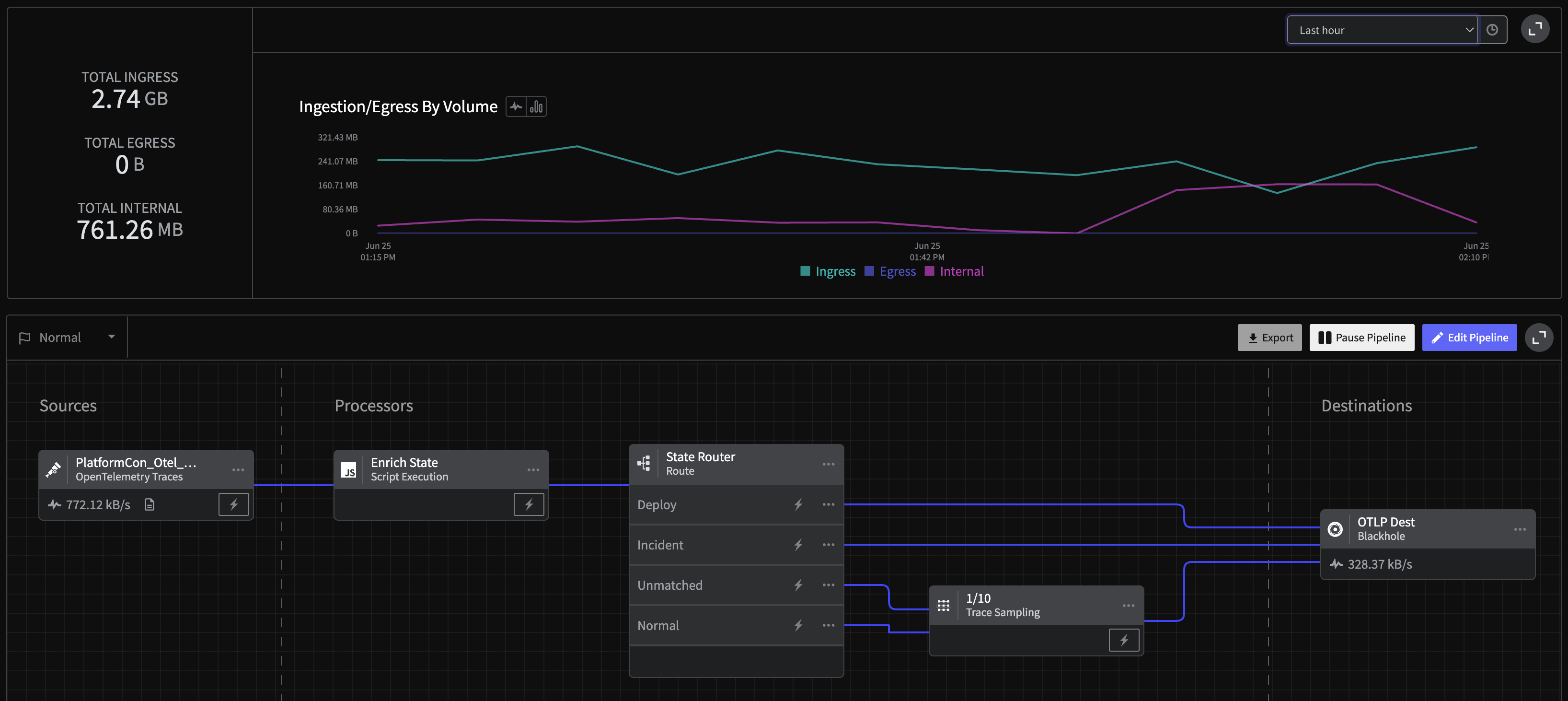This screenshot has width=1568, height=701.
Task: Click lightning icon on Deploy route
Action: [x=798, y=504]
